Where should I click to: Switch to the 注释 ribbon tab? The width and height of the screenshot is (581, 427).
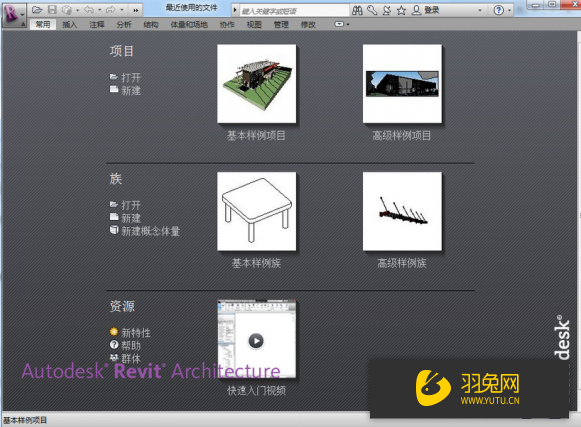pos(97,24)
